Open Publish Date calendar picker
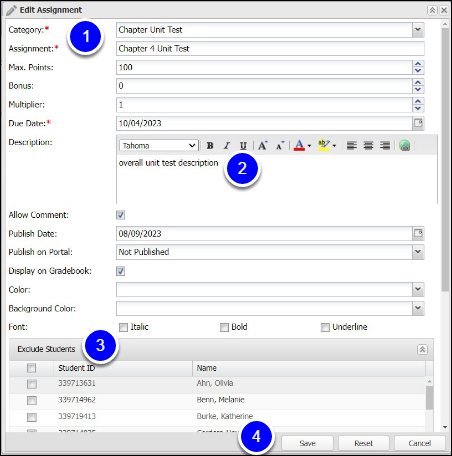Screen dimensions: 452x456 pyautogui.click(x=418, y=233)
